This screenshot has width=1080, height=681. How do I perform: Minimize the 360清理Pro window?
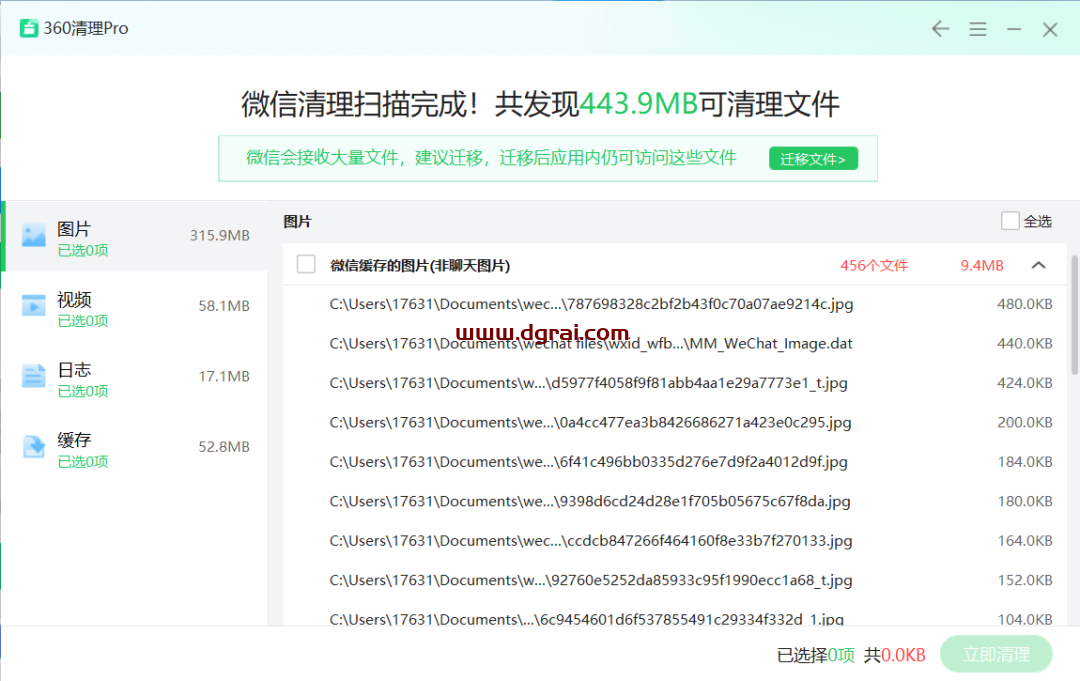click(1014, 29)
